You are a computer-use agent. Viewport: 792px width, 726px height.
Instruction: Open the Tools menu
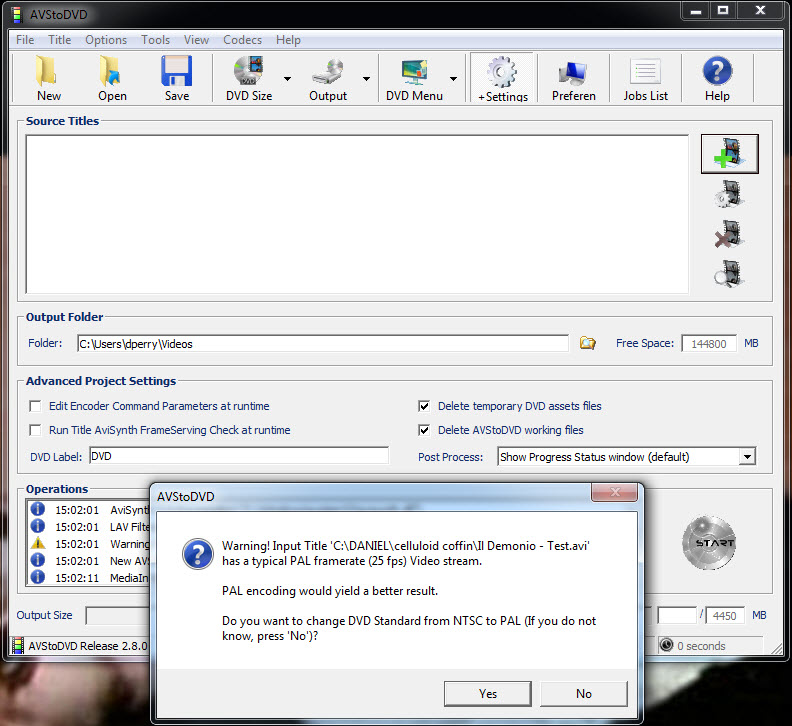click(x=155, y=40)
